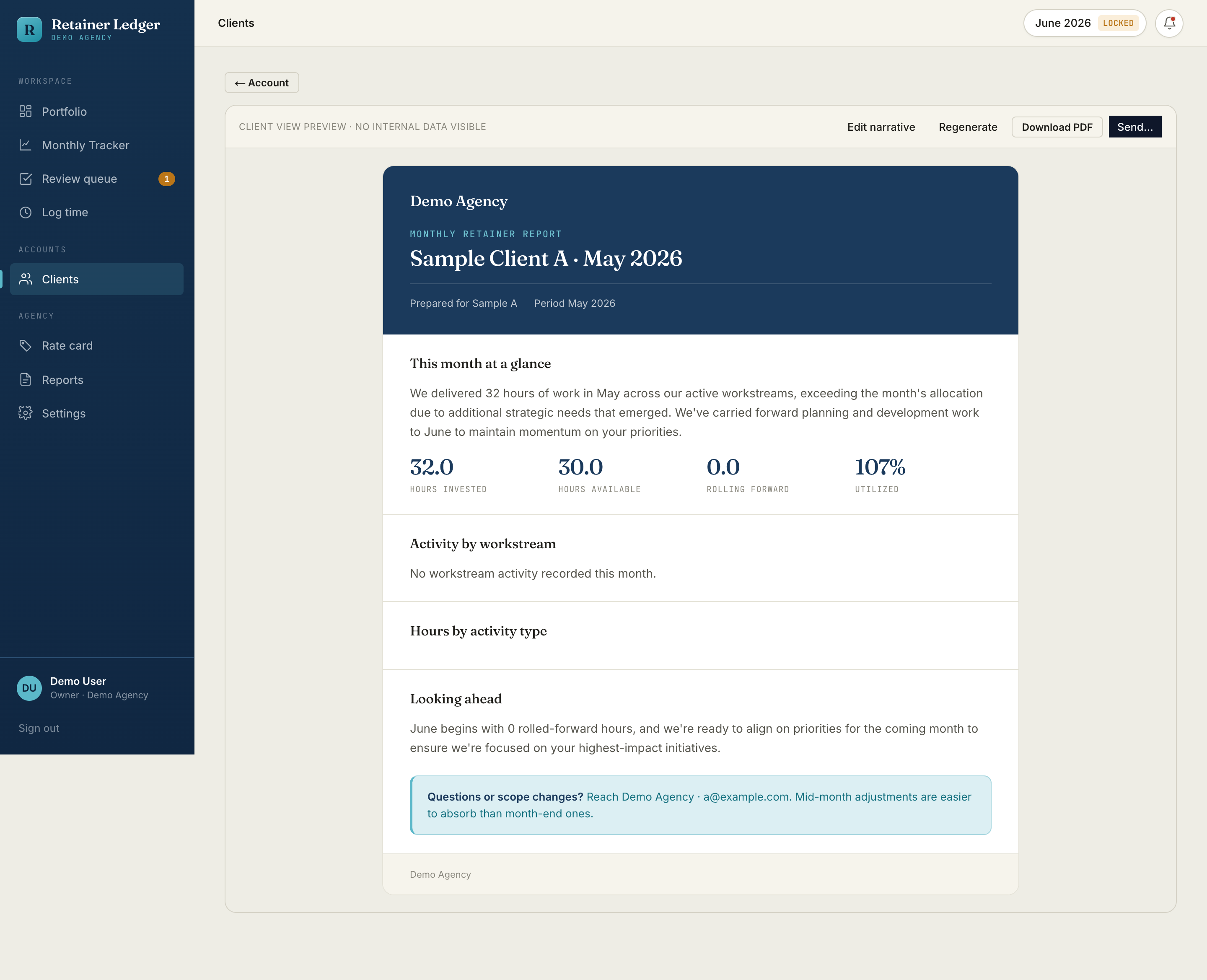Click MONTHLY RETAINER REPORT label

pyautogui.click(x=486, y=234)
